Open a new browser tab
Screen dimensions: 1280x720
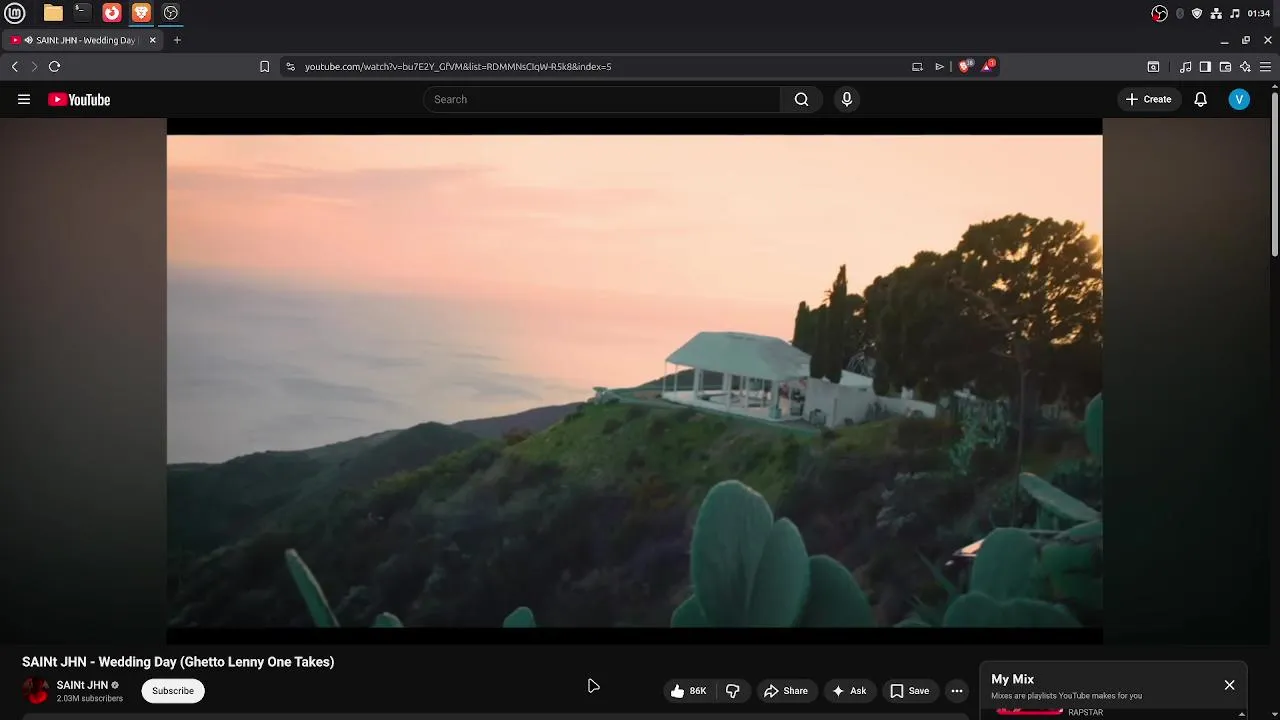177,40
